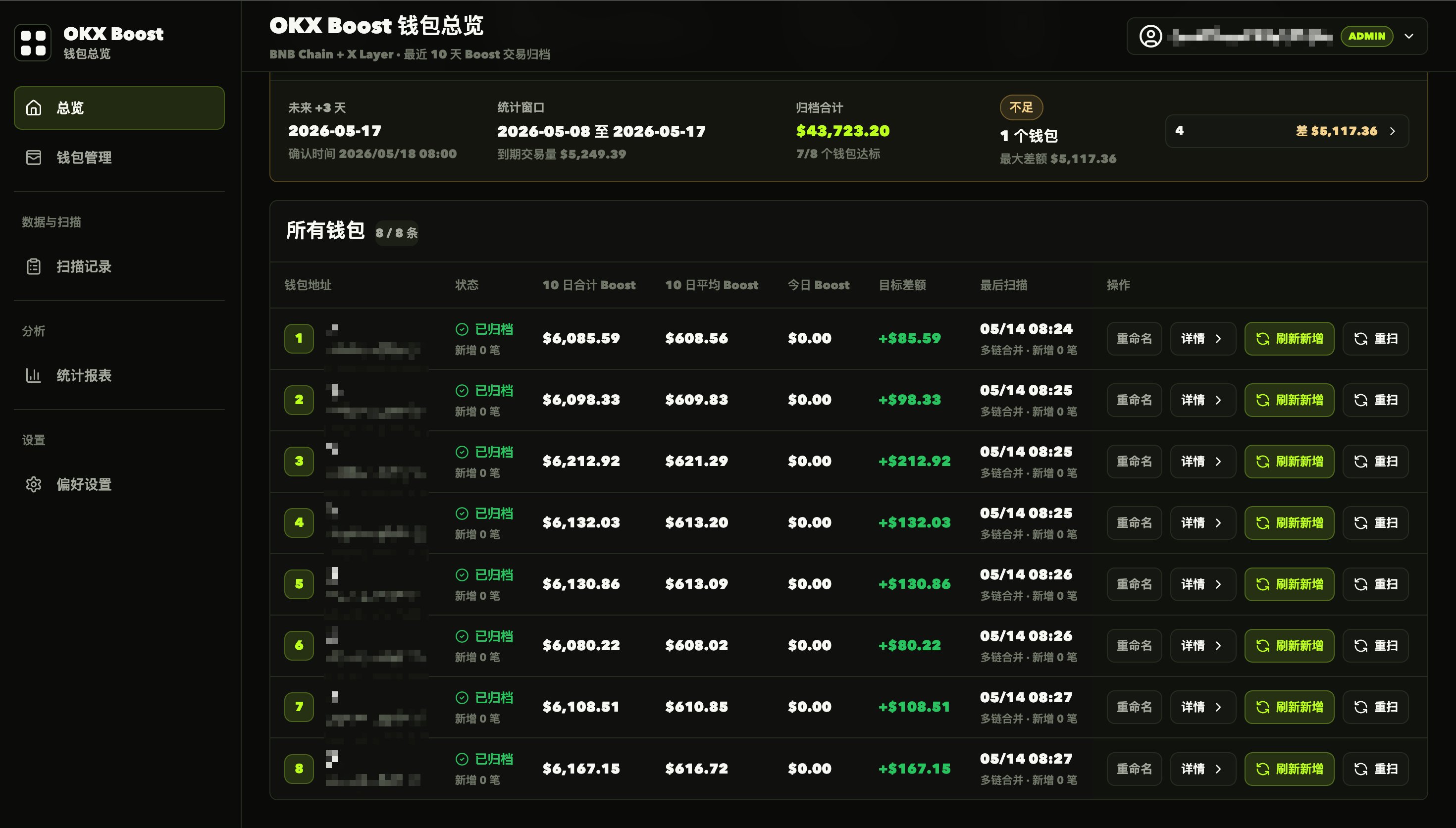Click the refresh icon in wallet 6's 刷新新增
This screenshot has width=1456, height=828.
tap(1263, 645)
